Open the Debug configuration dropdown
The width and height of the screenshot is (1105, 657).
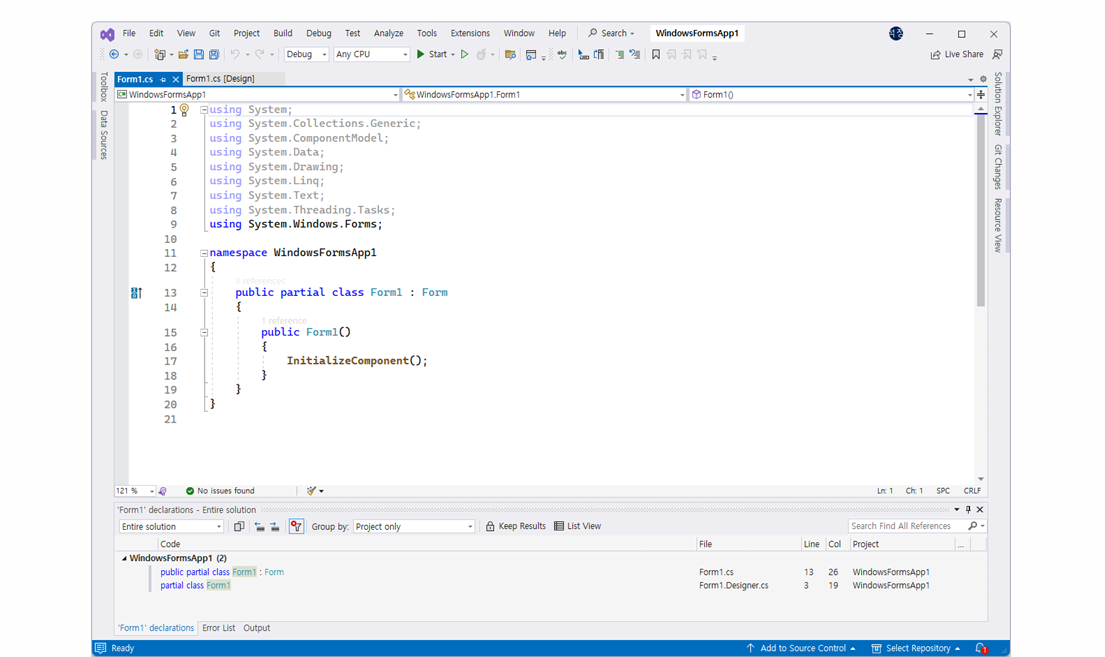(x=307, y=54)
